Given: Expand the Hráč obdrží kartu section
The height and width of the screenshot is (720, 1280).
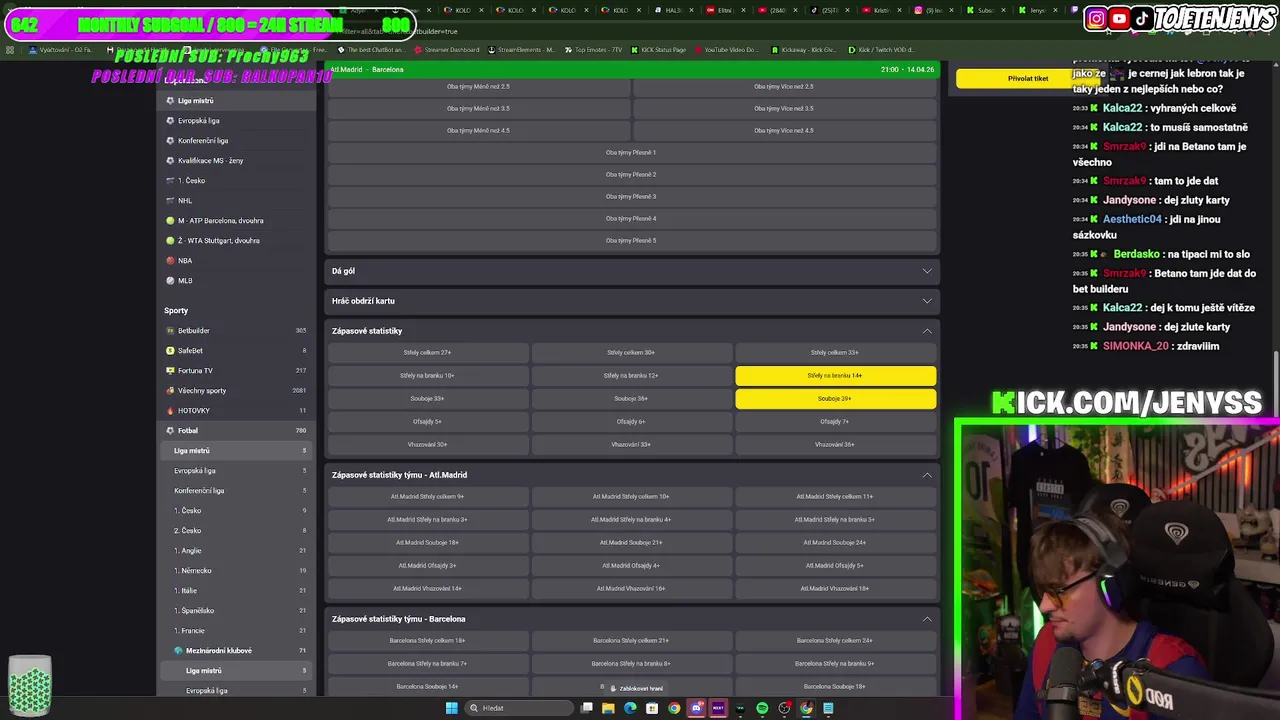Looking at the screenshot, I should [x=631, y=301].
